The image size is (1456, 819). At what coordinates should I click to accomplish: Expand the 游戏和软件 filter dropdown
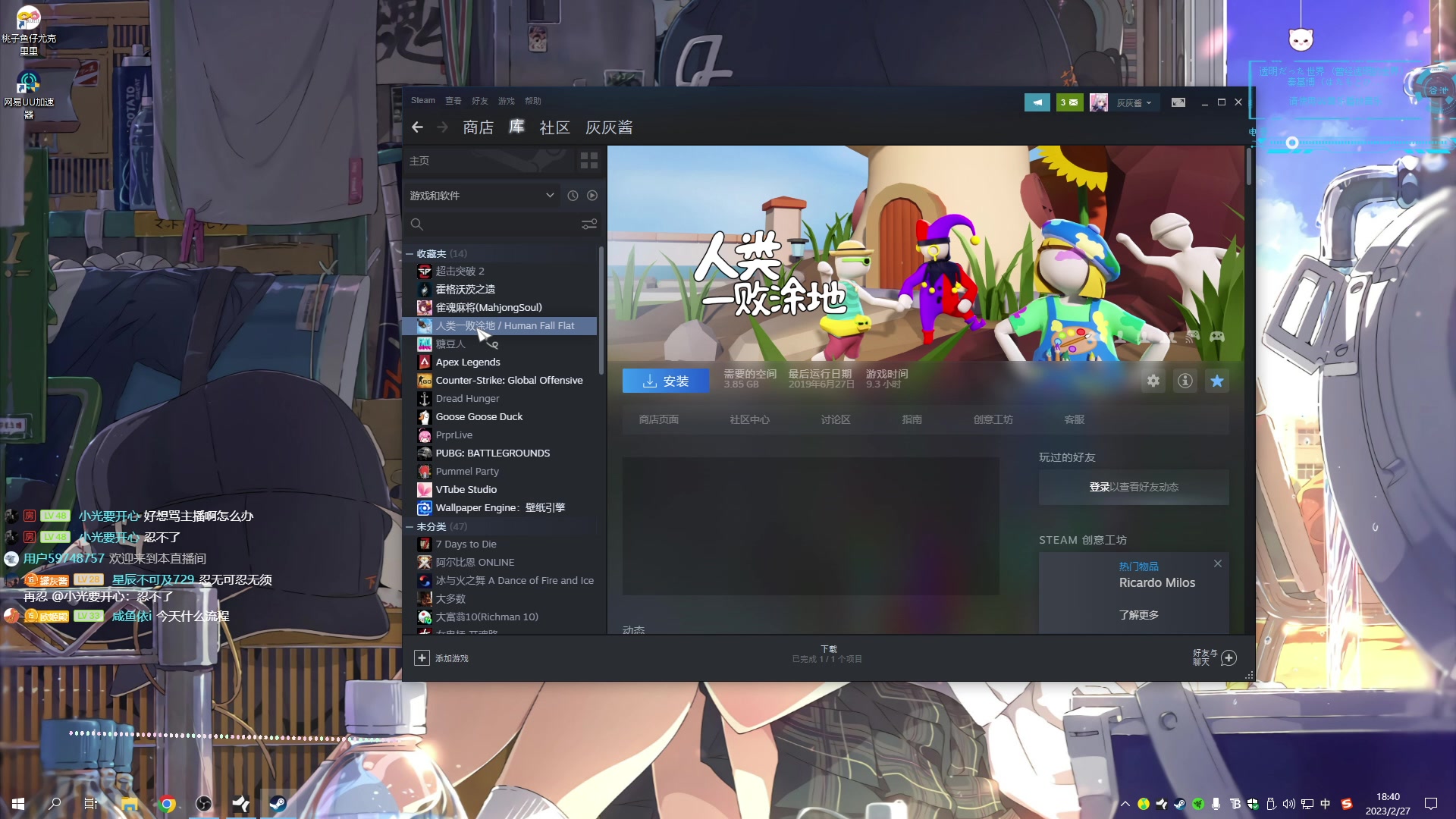coord(482,196)
